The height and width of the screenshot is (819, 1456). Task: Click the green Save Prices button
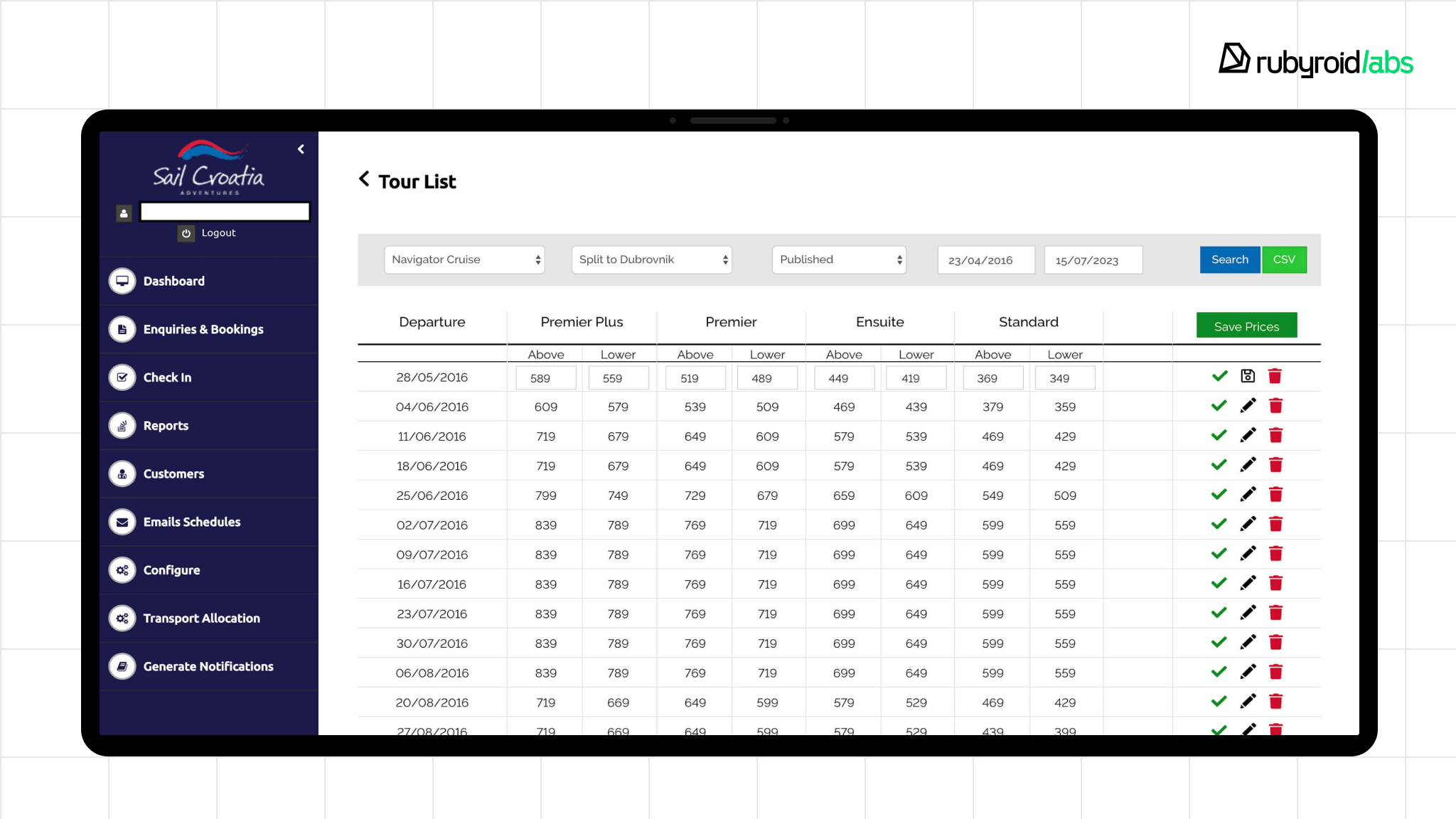1246,326
